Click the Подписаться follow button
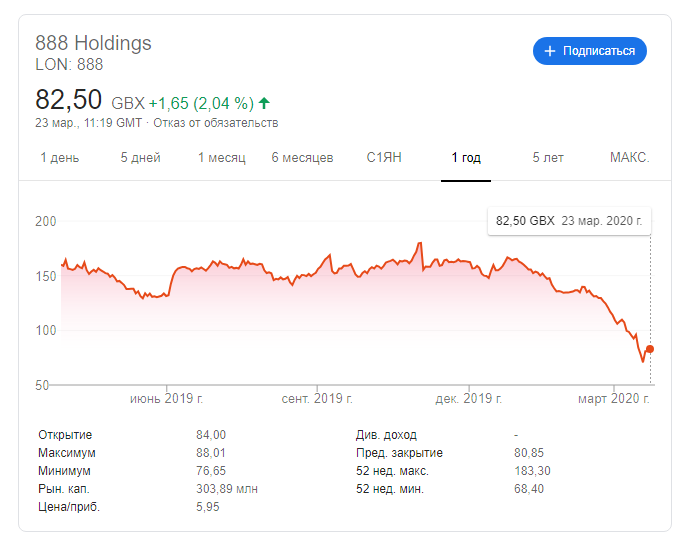682x545 pixels. click(x=590, y=51)
